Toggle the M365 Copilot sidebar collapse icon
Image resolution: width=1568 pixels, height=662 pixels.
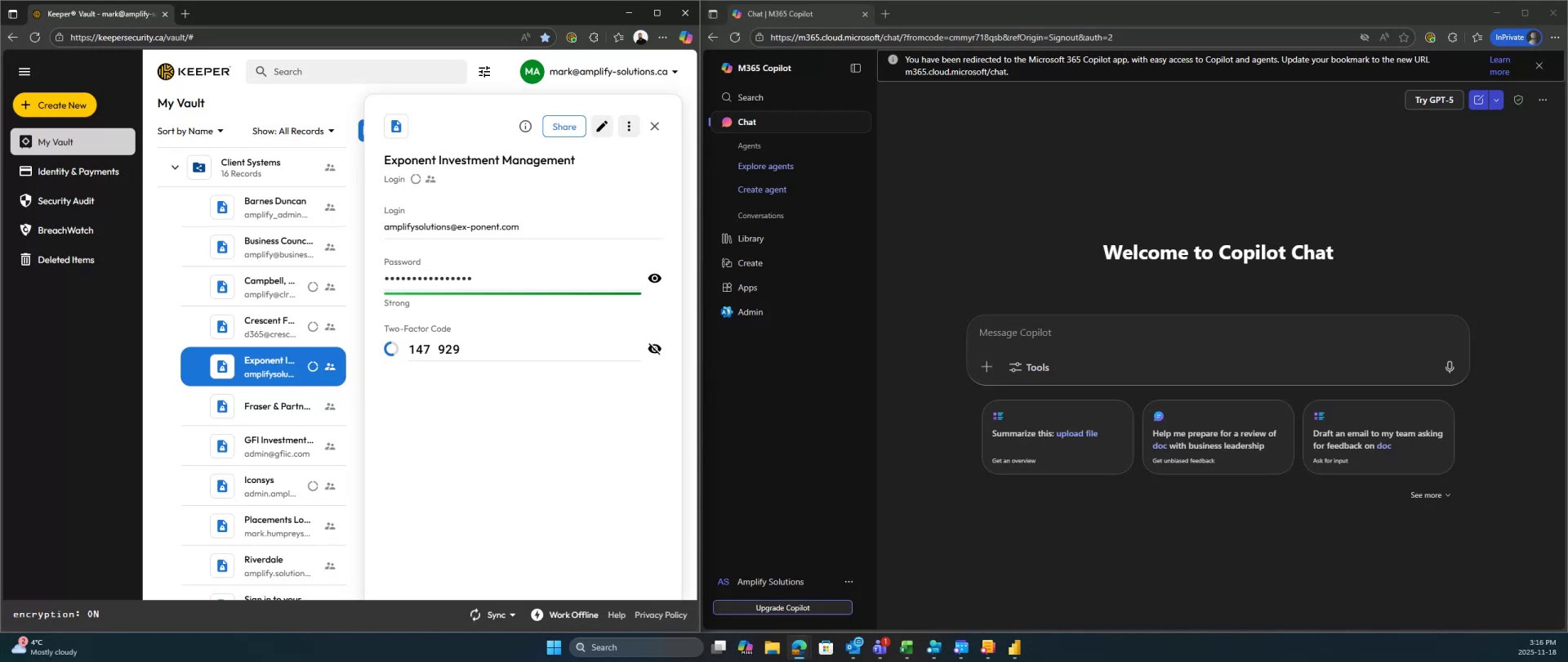(856, 69)
